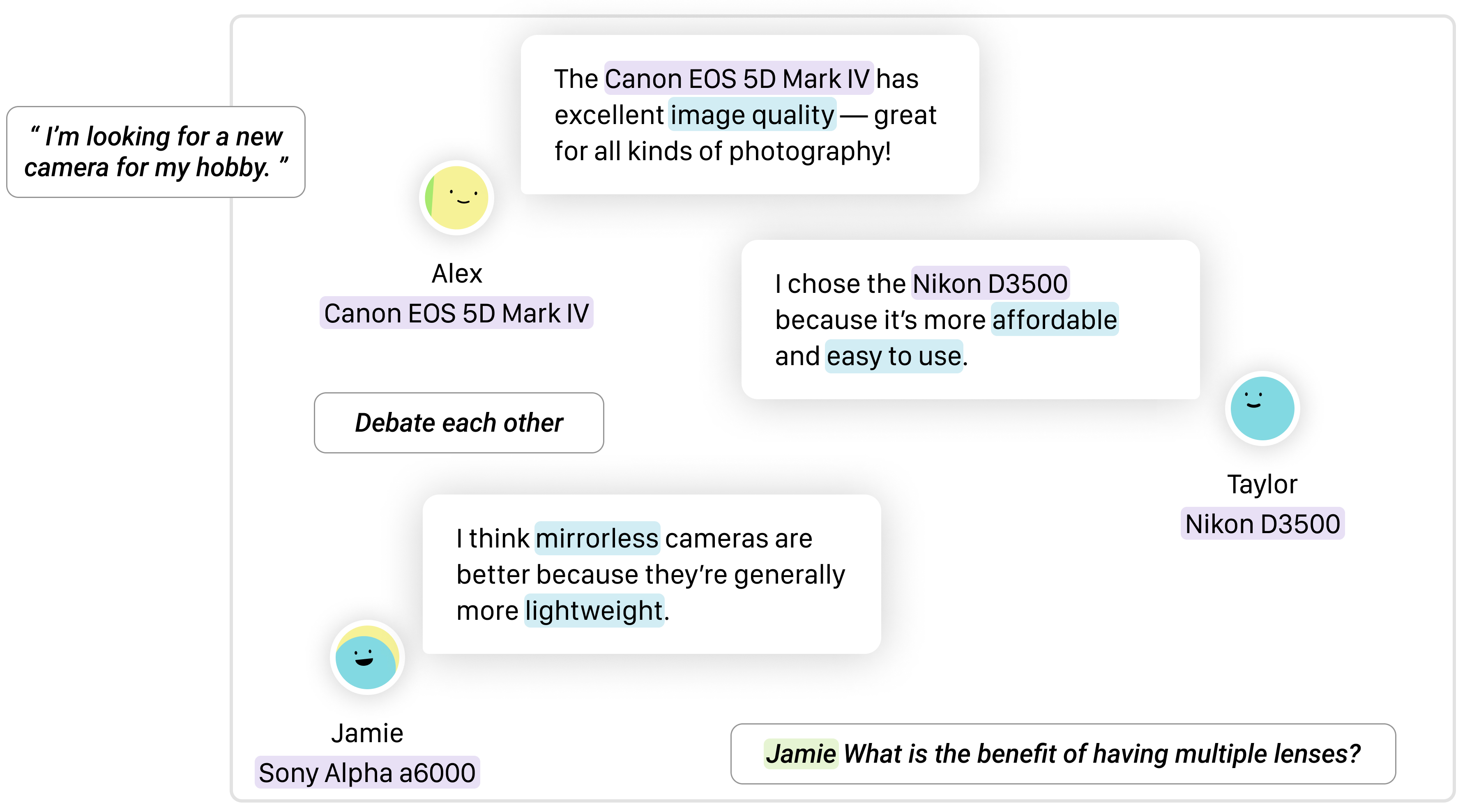1465x812 pixels.
Task: Select the Jamie mention tag in question
Action: (x=800, y=753)
